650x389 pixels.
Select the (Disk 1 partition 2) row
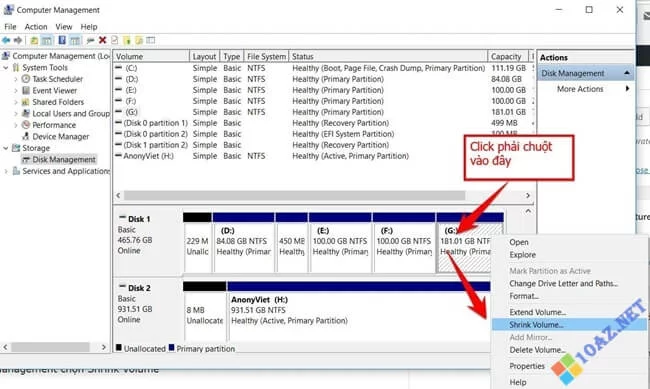[323, 145]
